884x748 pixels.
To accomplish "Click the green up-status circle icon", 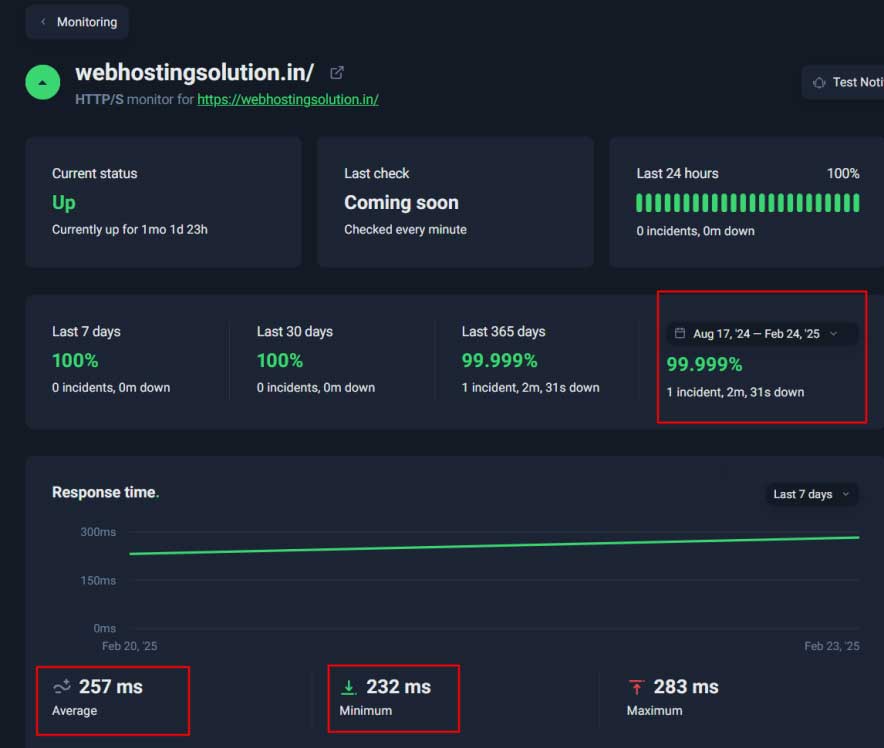I will [x=43, y=82].
